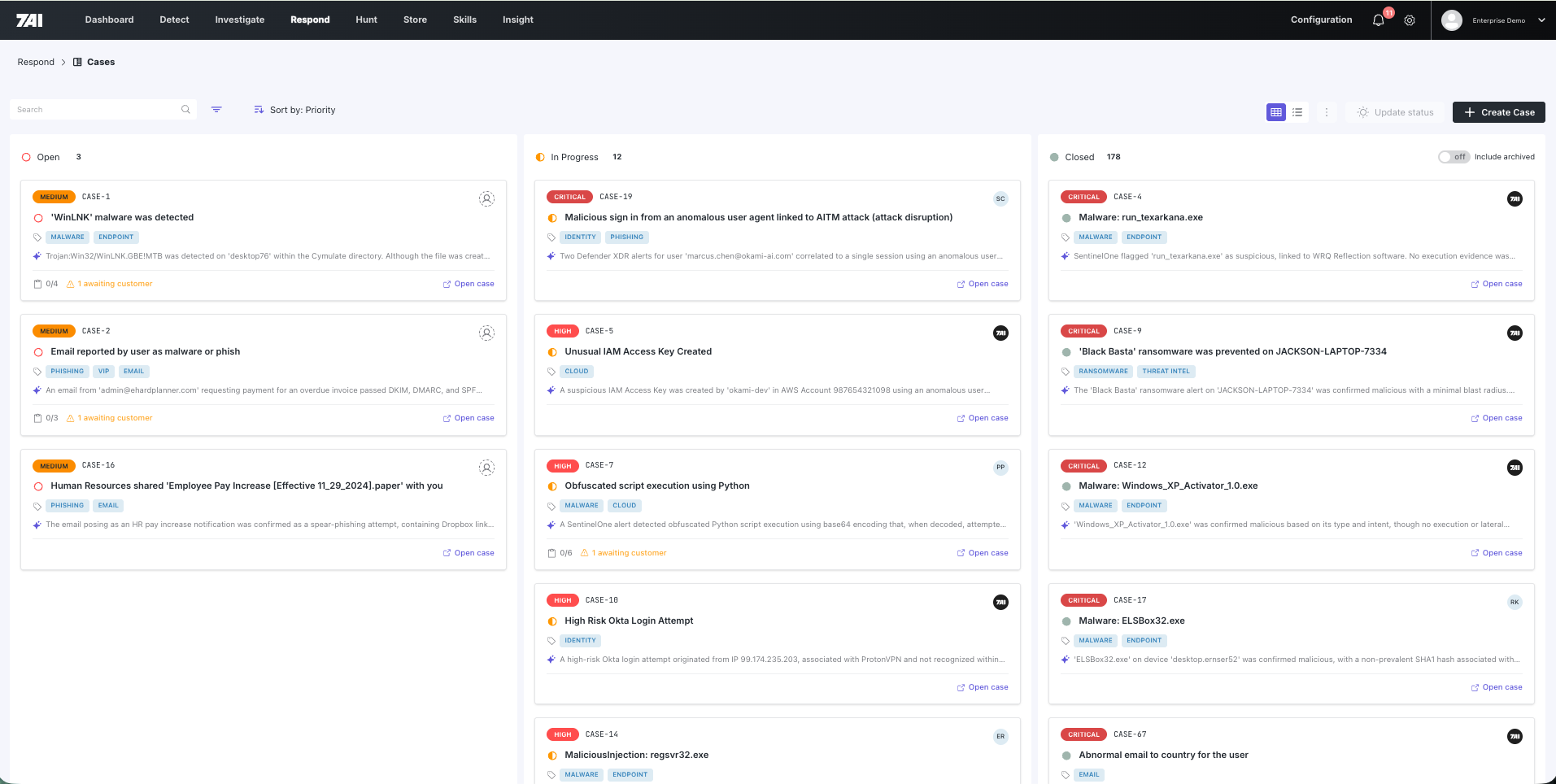Click the In Progress column header
This screenshot has height=784, width=1556.
(574, 157)
